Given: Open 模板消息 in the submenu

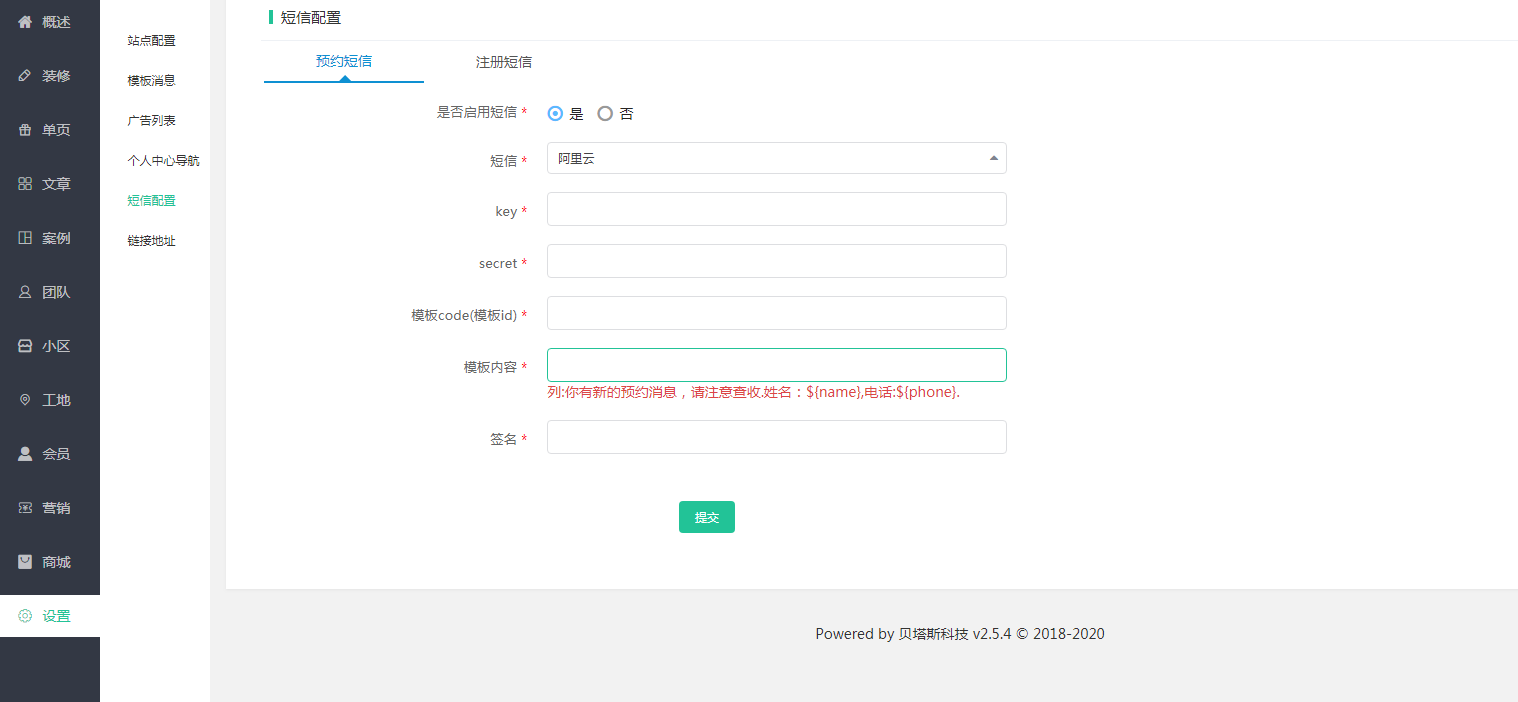Looking at the screenshot, I should point(152,81).
